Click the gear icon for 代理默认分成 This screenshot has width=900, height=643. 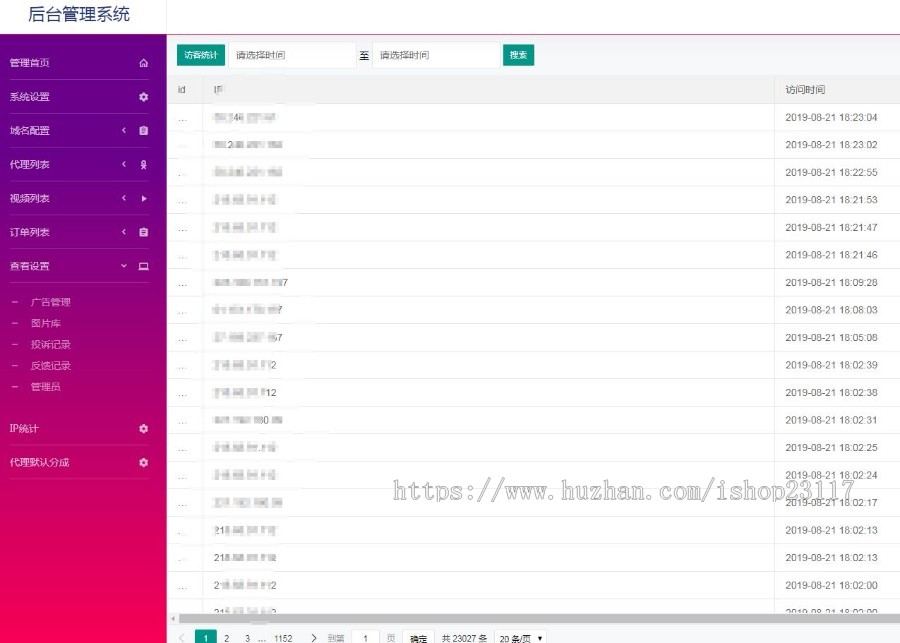click(x=143, y=462)
